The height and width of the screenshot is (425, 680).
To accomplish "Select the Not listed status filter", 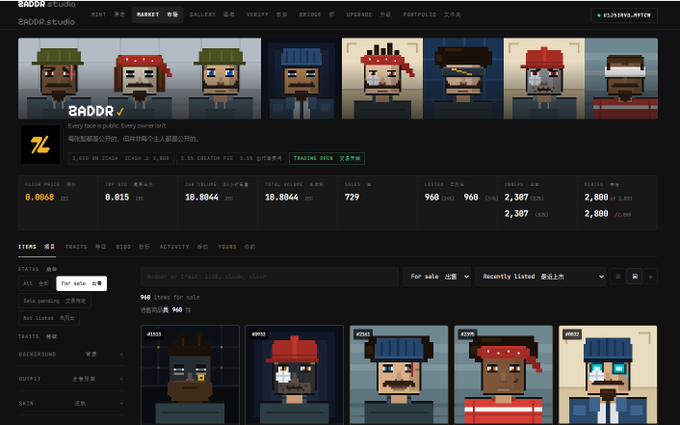I will pos(49,318).
